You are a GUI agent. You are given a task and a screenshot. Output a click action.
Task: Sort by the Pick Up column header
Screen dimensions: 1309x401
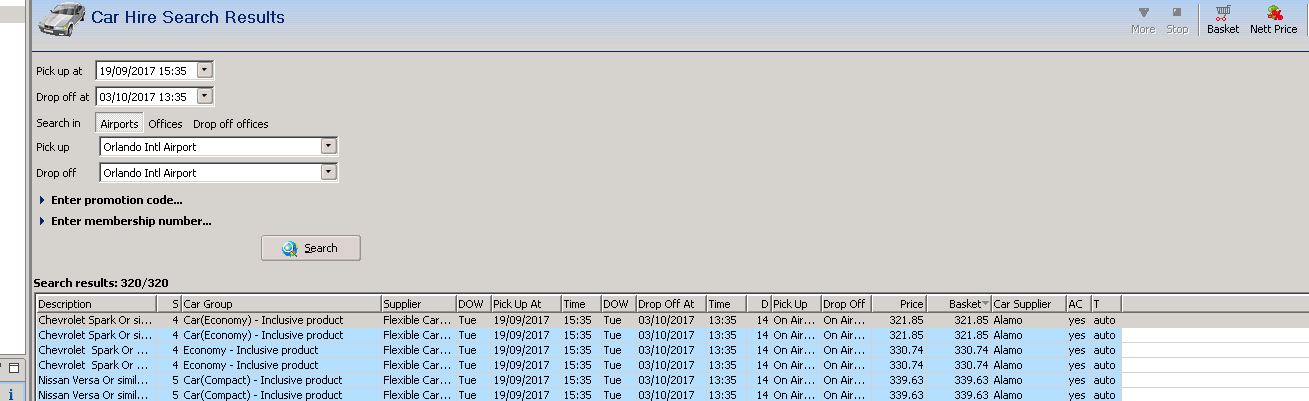tap(796, 304)
